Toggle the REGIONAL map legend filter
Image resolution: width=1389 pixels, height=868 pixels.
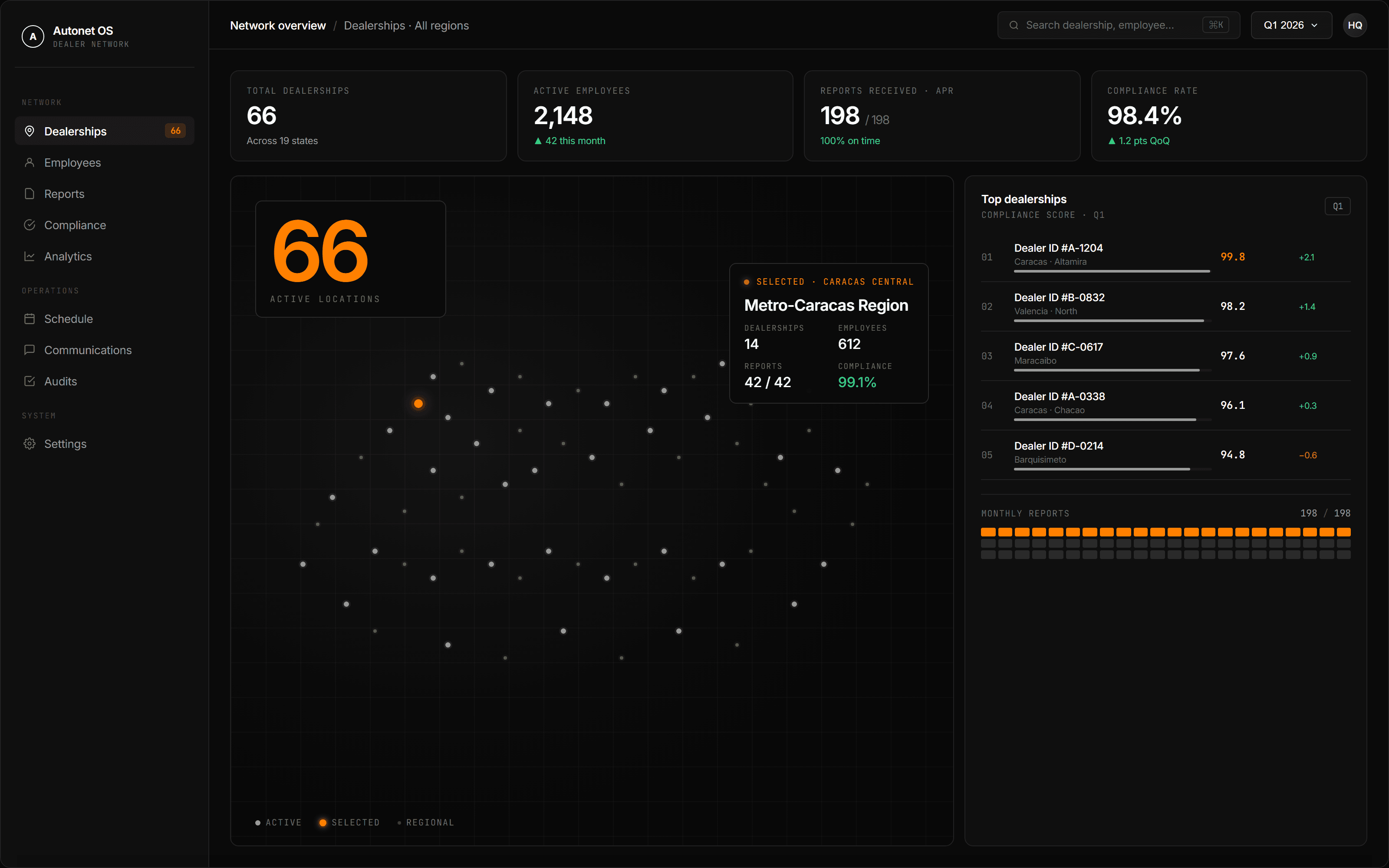426,822
